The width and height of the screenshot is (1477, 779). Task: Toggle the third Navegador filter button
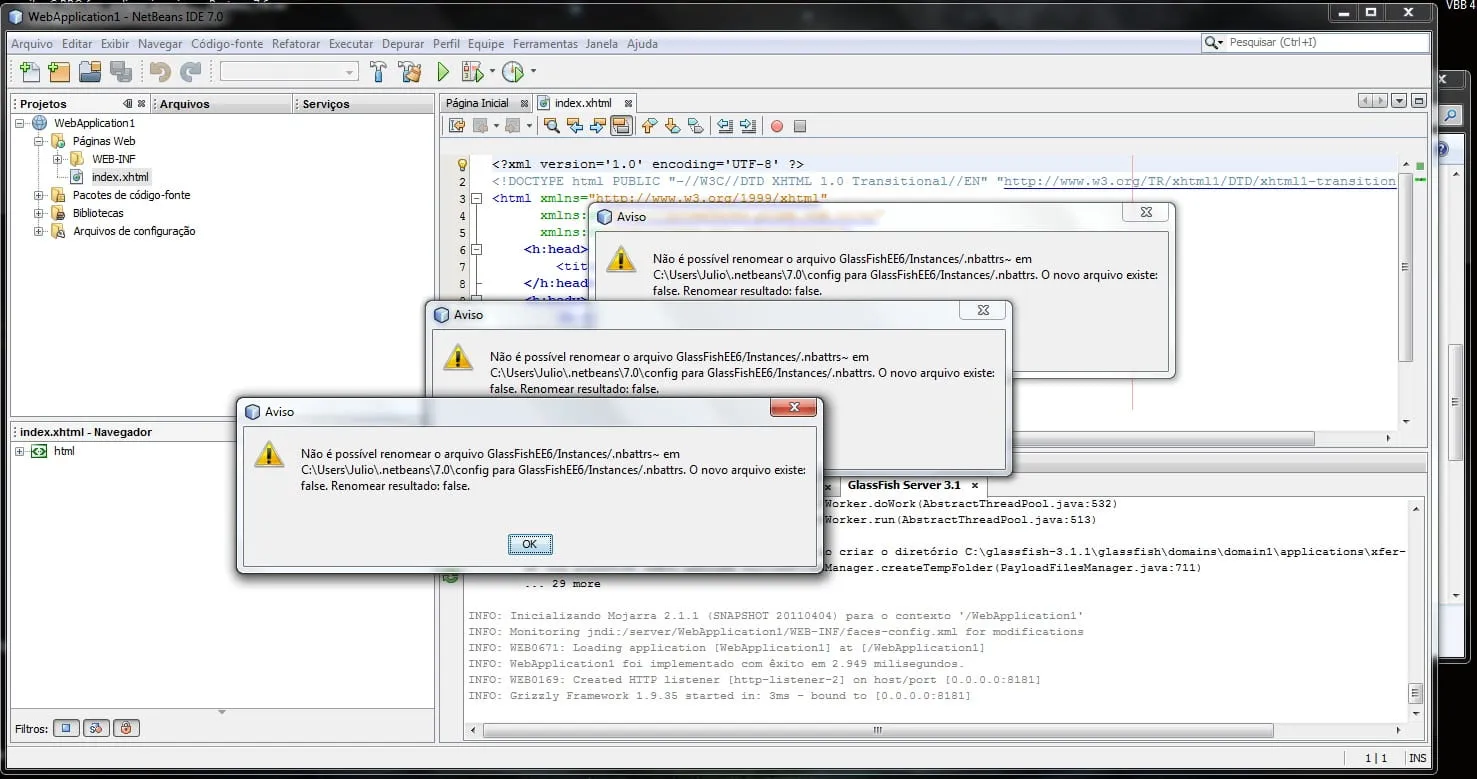coord(126,728)
